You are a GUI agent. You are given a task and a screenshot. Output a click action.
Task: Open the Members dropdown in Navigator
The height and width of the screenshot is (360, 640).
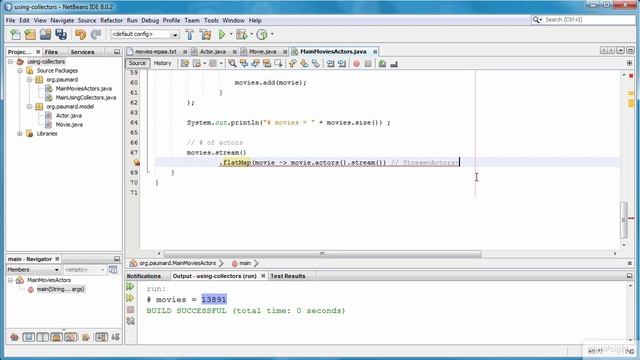33,270
